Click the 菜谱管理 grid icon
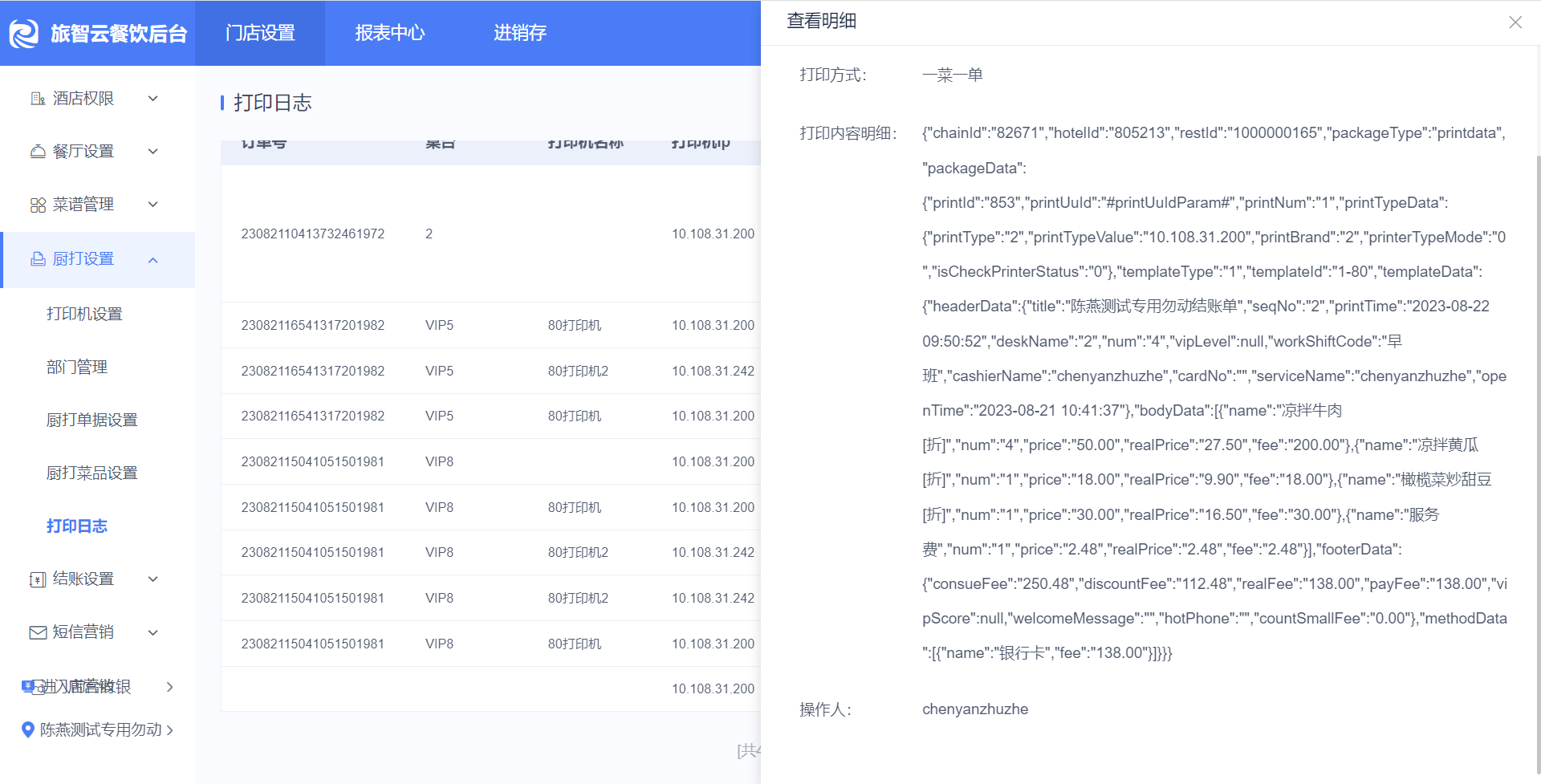Screen dimensions: 1541x784 point(38,205)
